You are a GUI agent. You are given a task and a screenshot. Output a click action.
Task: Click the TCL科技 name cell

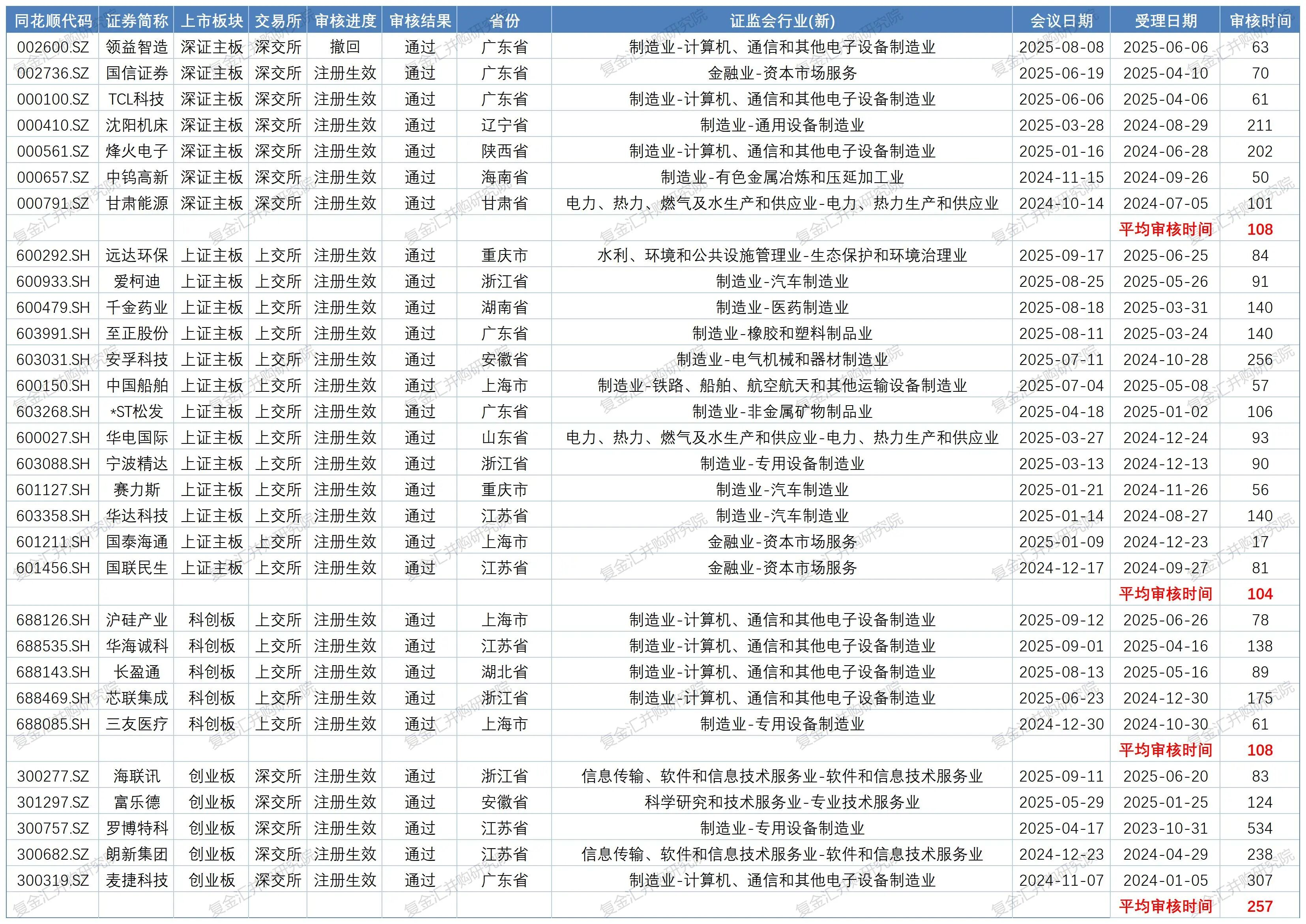coord(137,99)
